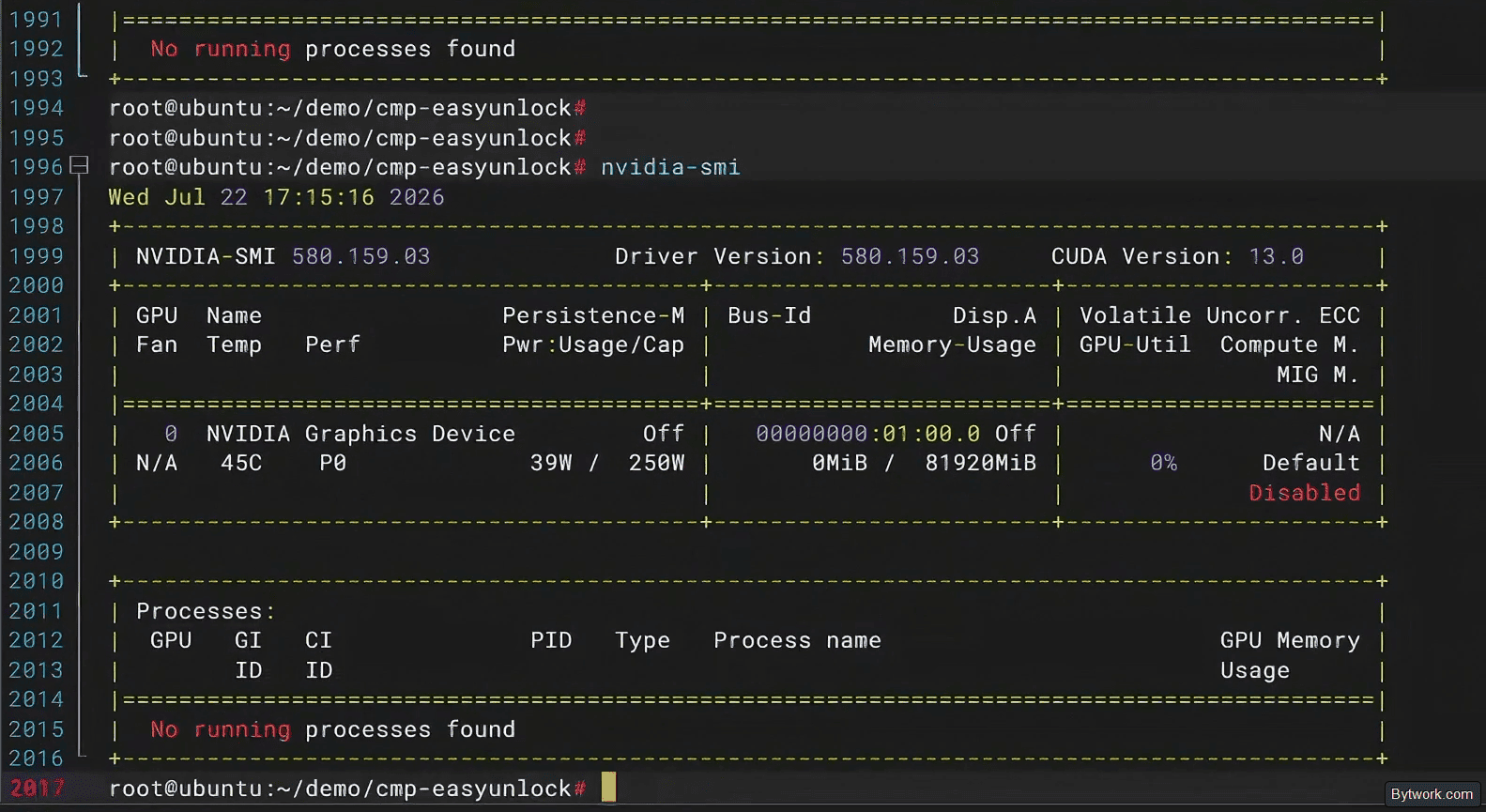The height and width of the screenshot is (812, 1486).
Task: Click the "Pwr:Usage/Cap" header
Action: click(x=593, y=345)
